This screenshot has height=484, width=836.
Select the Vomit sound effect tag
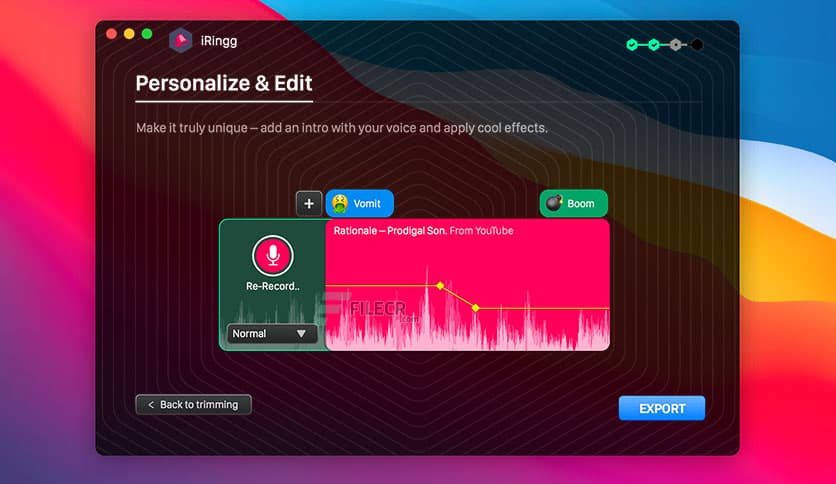(360, 203)
